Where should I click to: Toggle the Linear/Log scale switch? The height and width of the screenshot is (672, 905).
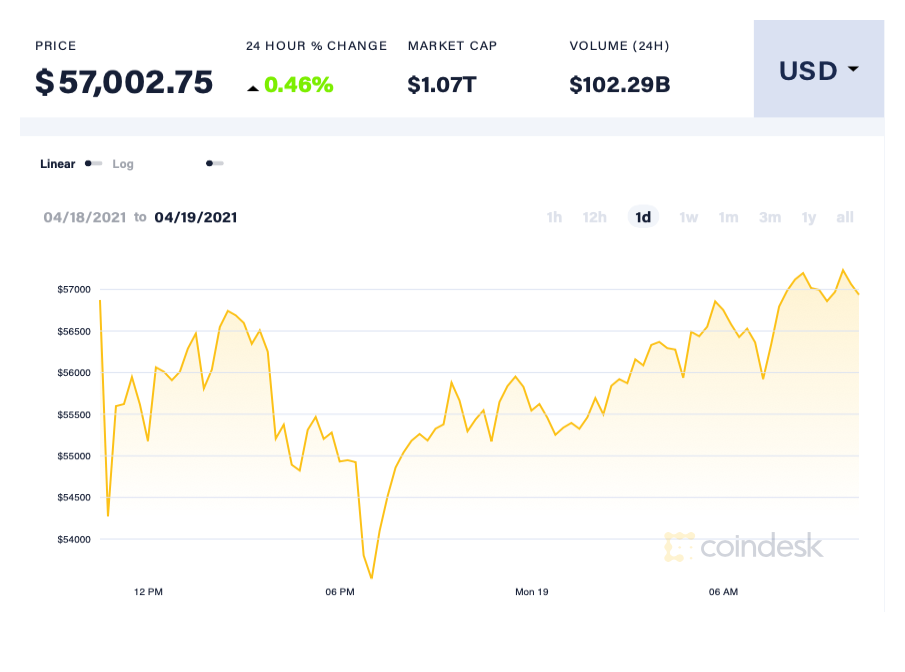tap(93, 163)
